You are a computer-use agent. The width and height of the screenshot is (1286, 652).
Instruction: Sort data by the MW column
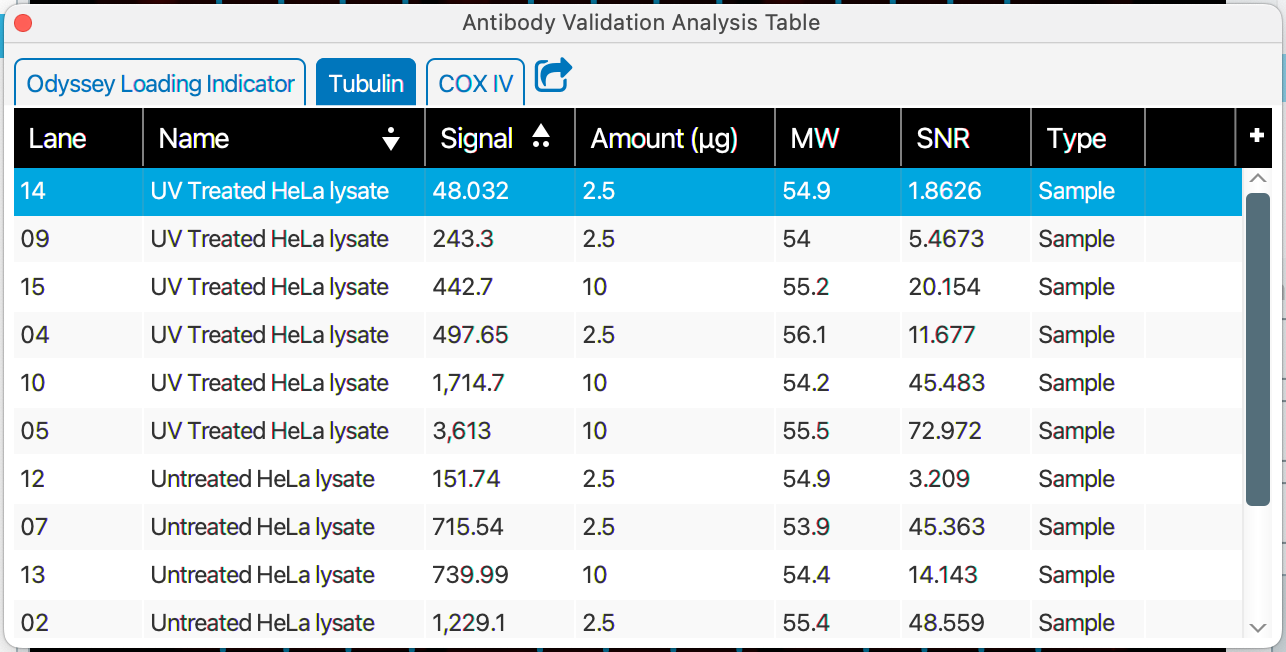[815, 137]
